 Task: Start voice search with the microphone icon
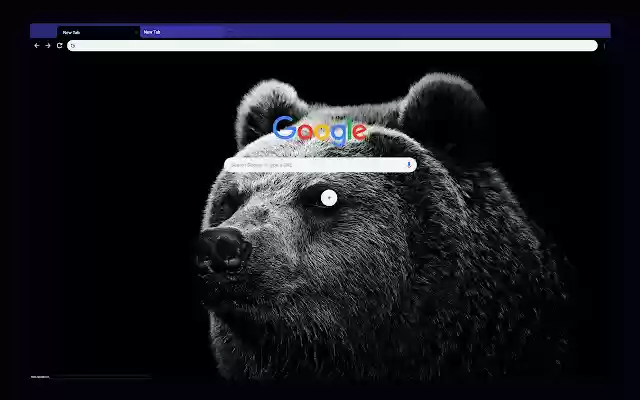[409, 165]
